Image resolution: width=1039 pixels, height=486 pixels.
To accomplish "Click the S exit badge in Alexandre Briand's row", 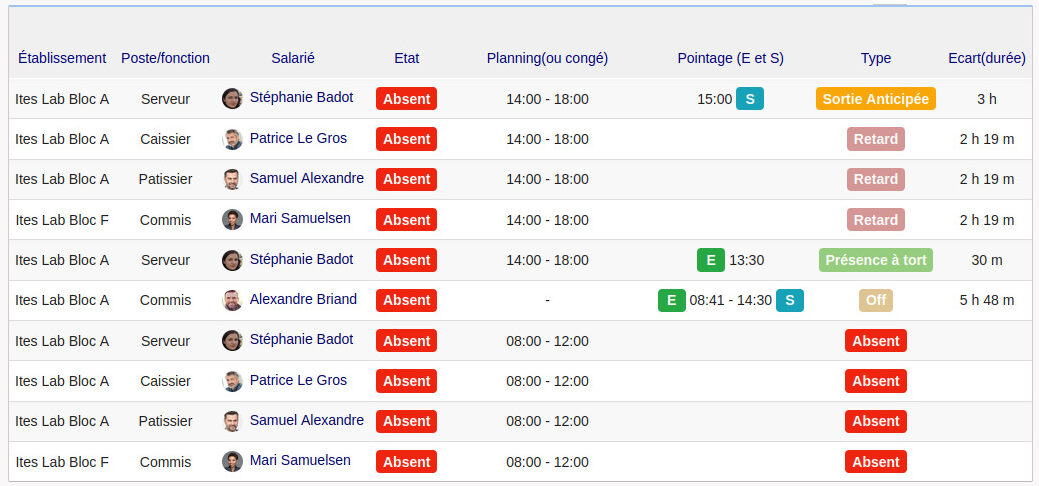I will coord(789,300).
